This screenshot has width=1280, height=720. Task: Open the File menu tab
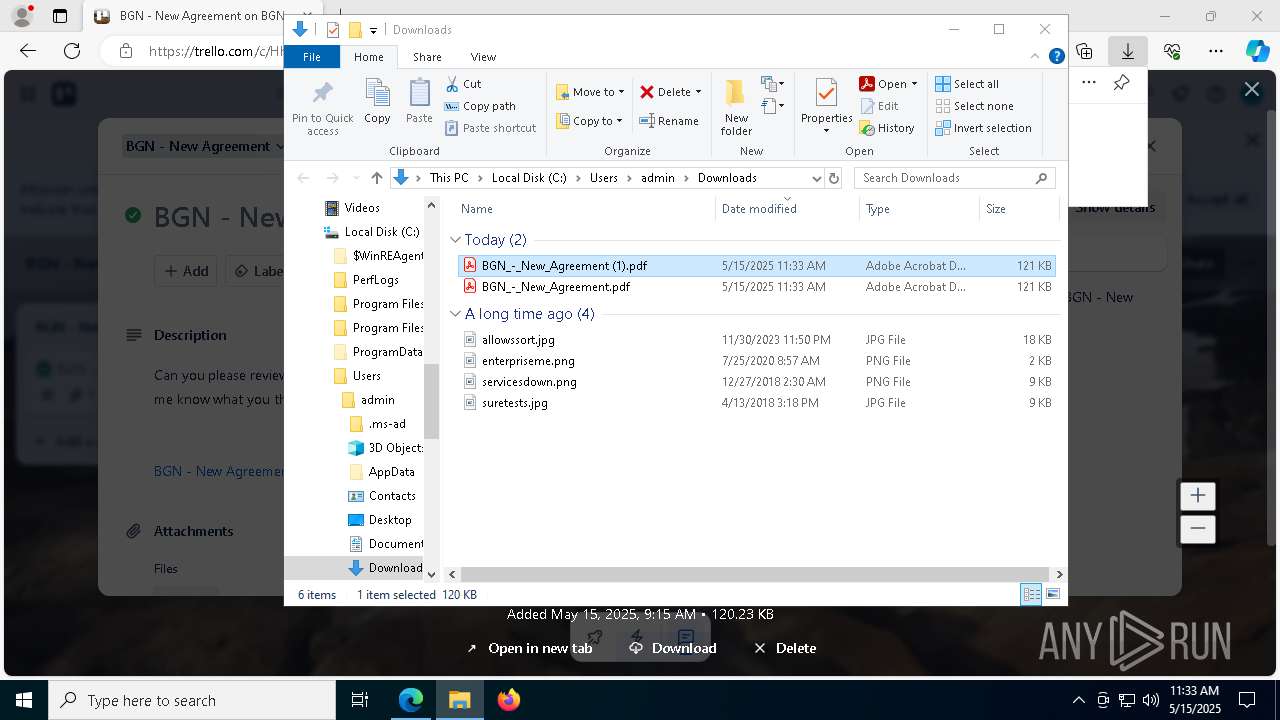point(312,57)
